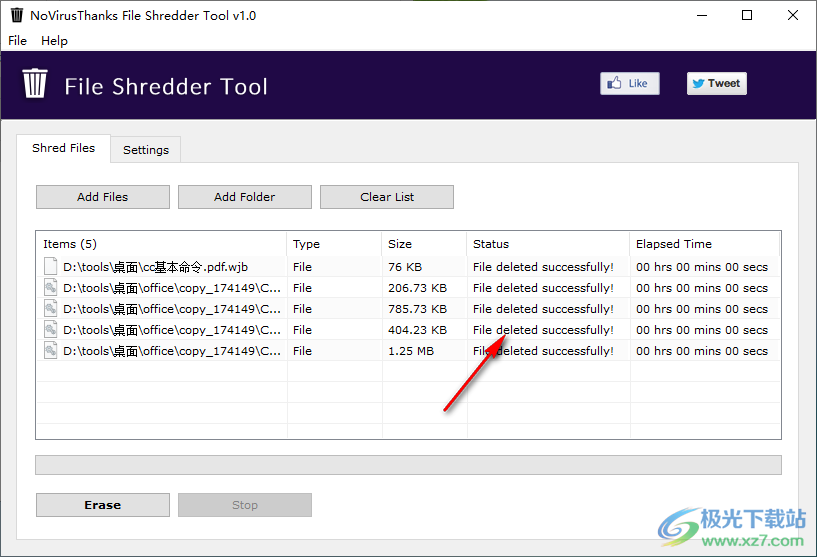
Task: Click the erase progress bar
Action: point(408,465)
